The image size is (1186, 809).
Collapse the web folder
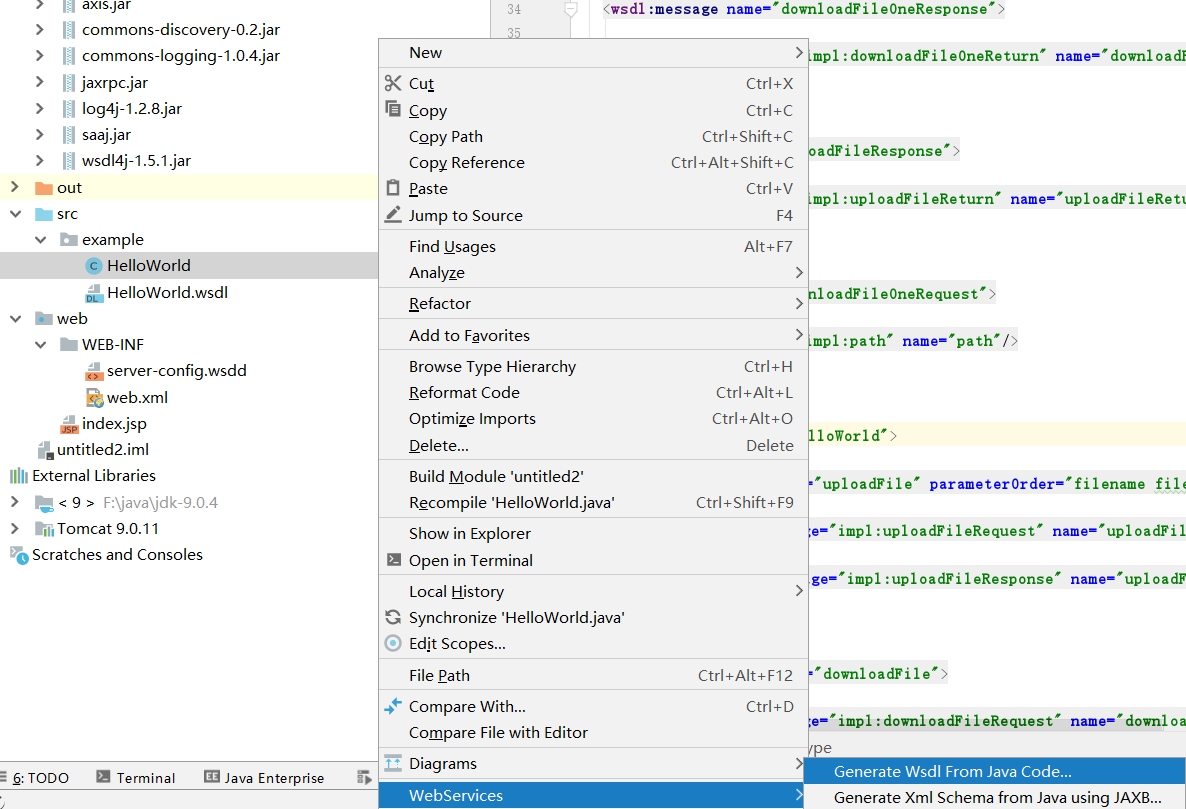pyautogui.click(x=15, y=319)
